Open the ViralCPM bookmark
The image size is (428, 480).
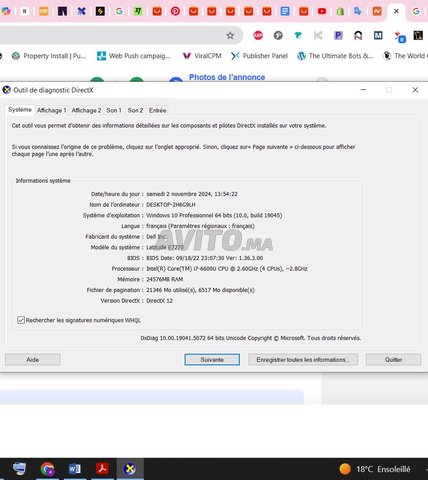[202, 56]
